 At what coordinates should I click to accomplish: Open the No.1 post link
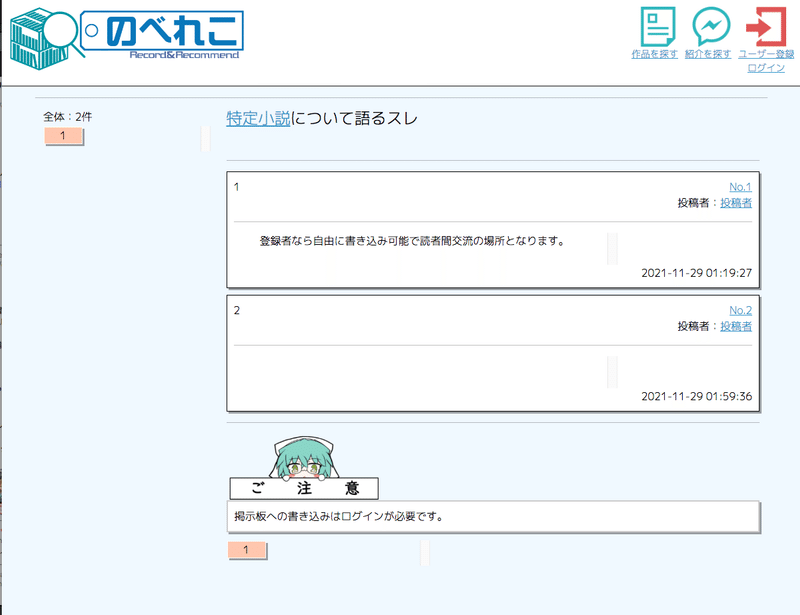tap(740, 187)
